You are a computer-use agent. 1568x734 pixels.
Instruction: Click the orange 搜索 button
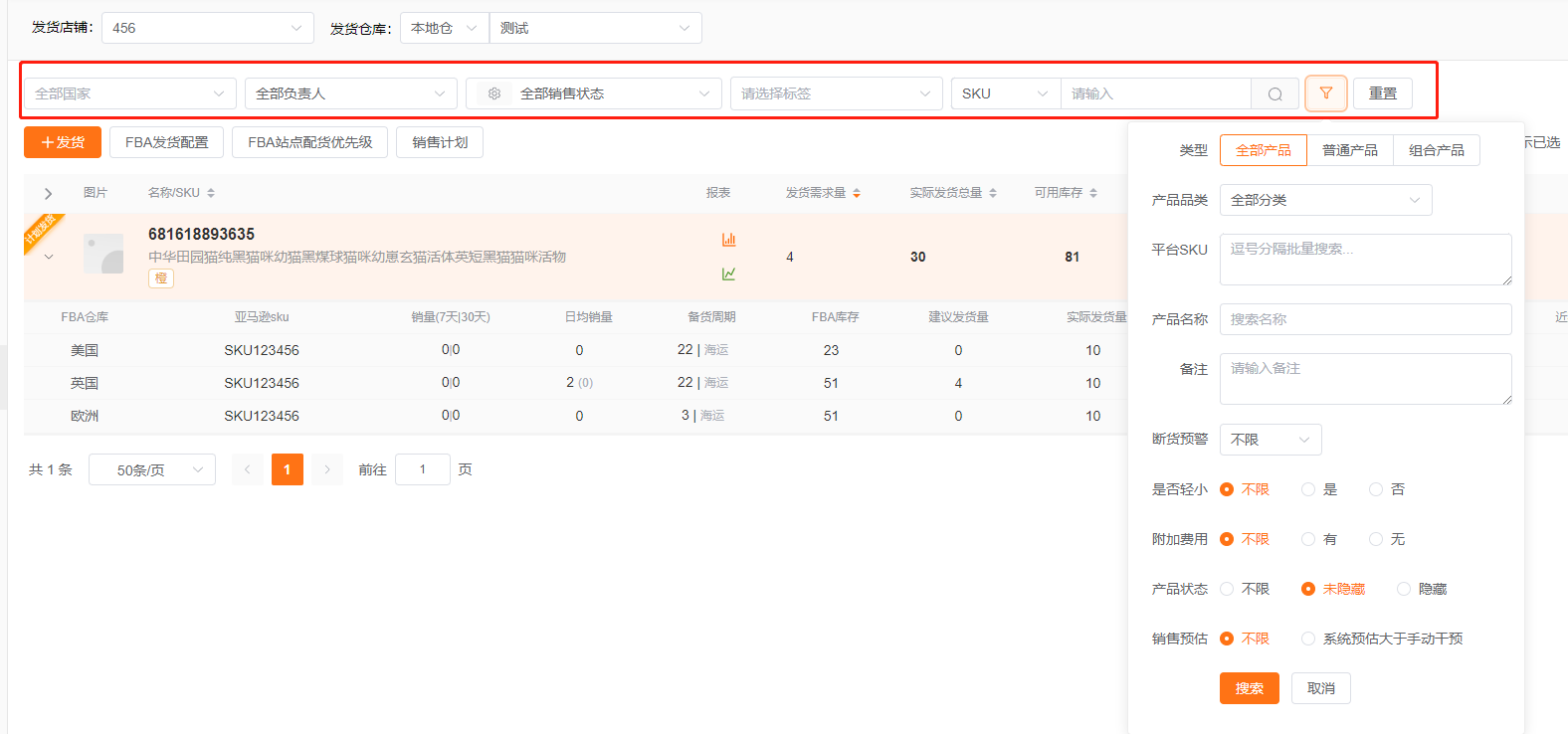[x=1249, y=688]
